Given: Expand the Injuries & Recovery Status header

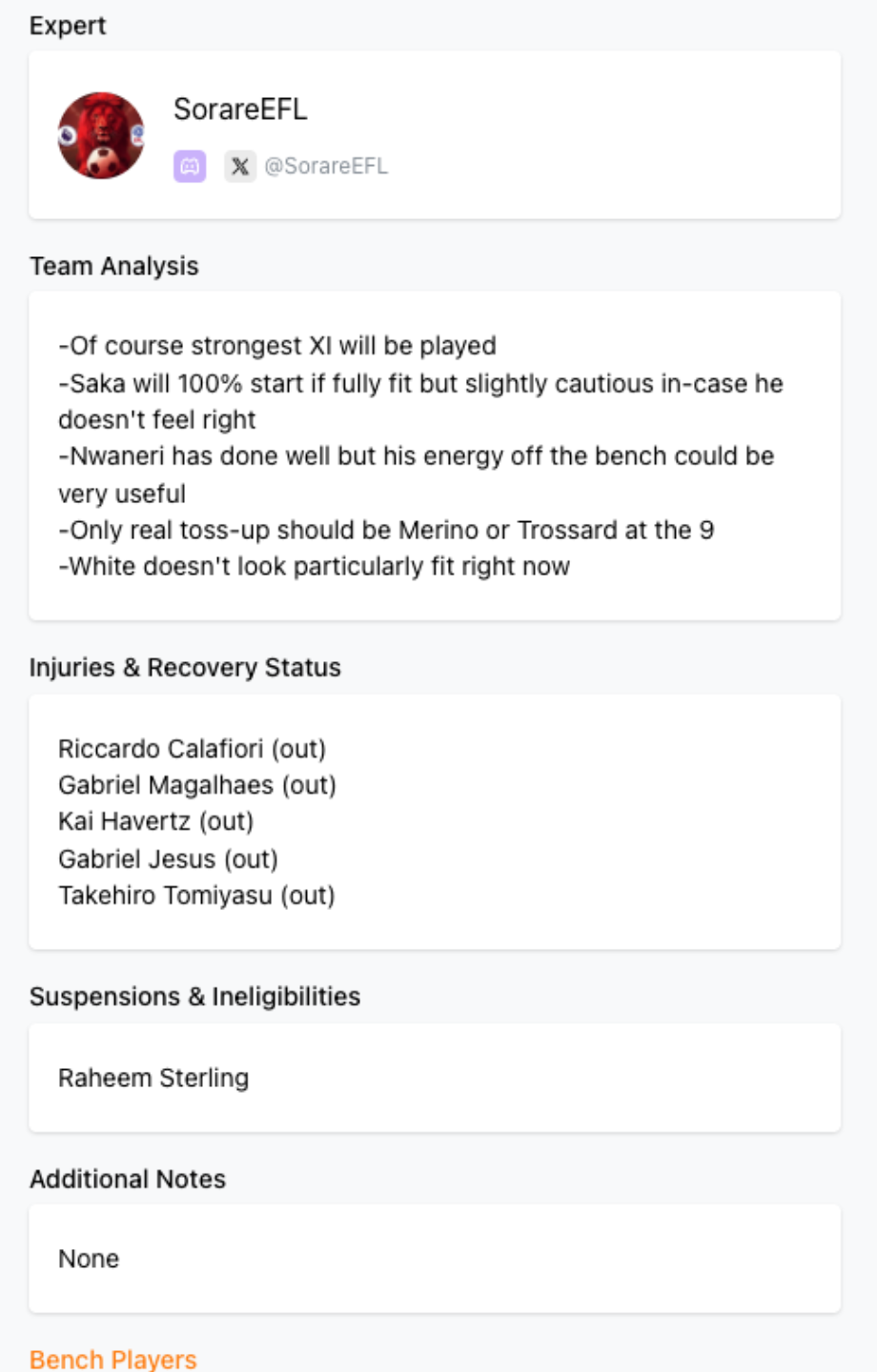Looking at the screenshot, I should pos(185,667).
